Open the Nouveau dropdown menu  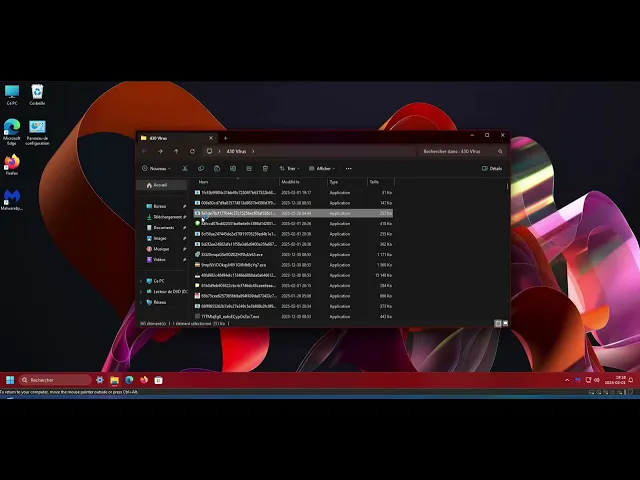[156, 168]
